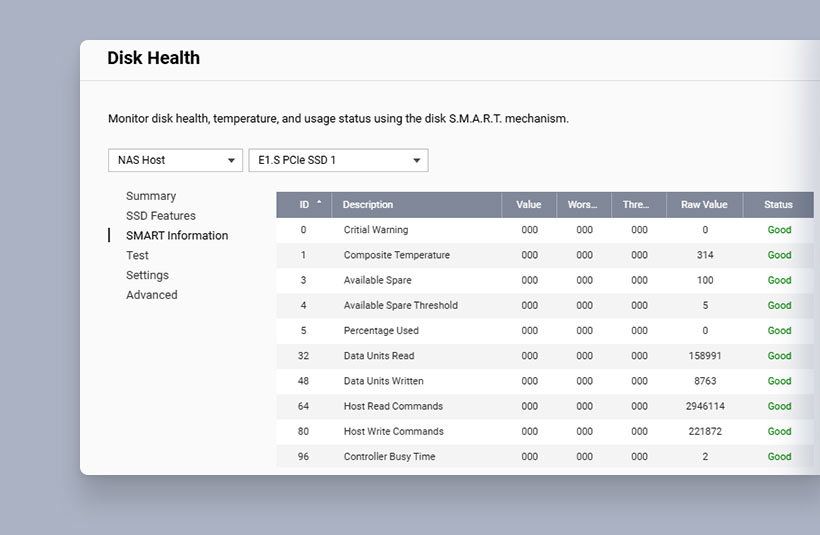820x535 pixels.
Task: Open the NAS Host dropdown
Action: click(x=175, y=160)
